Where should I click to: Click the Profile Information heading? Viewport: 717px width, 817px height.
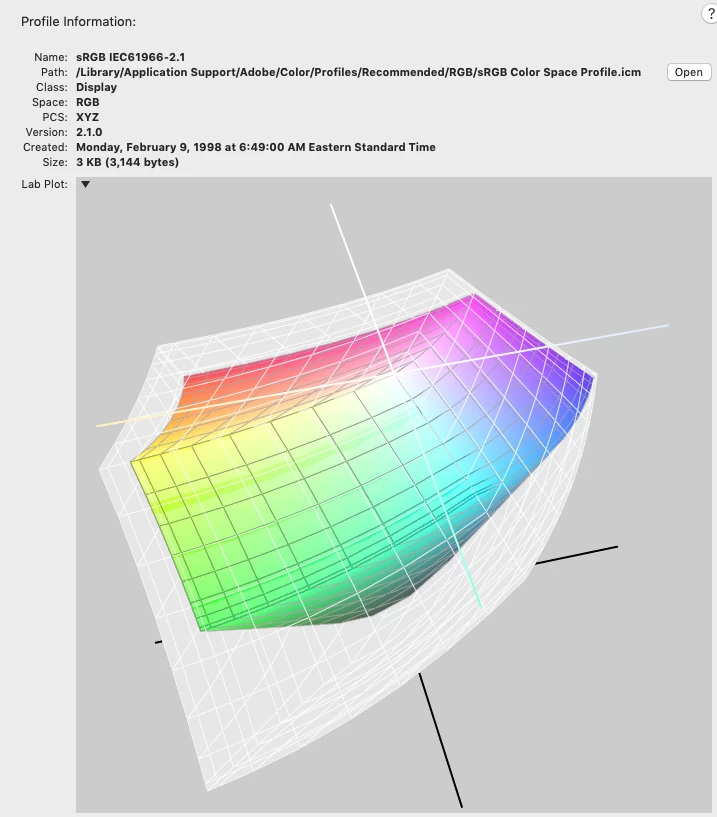click(78, 21)
